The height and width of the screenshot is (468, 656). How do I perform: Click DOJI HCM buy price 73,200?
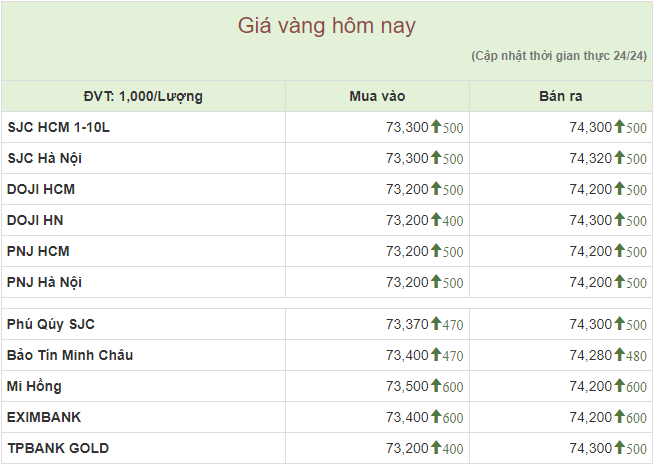pyautogui.click(x=407, y=189)
